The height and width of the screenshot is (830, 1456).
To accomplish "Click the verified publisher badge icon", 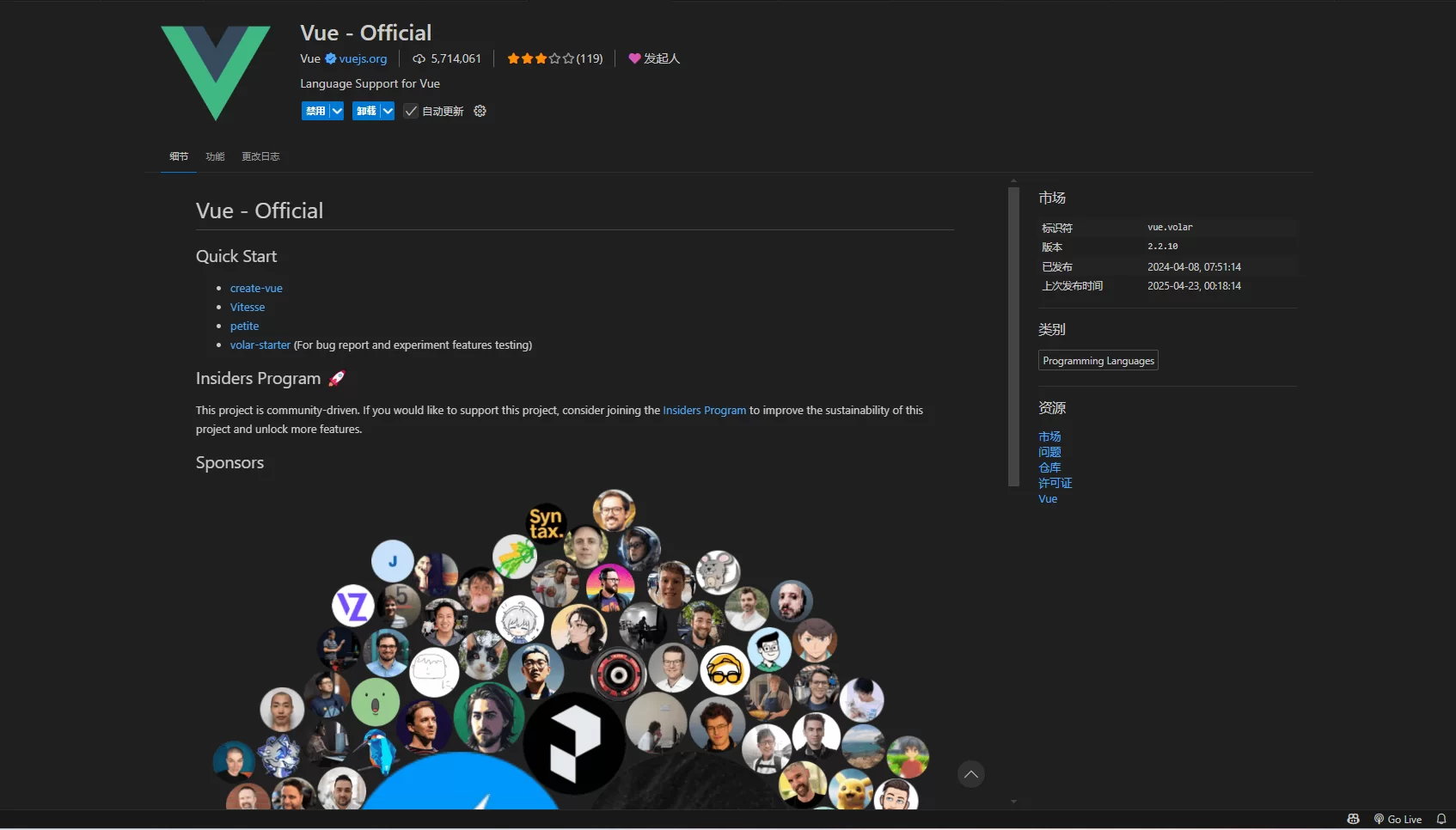I will (331, 58).
